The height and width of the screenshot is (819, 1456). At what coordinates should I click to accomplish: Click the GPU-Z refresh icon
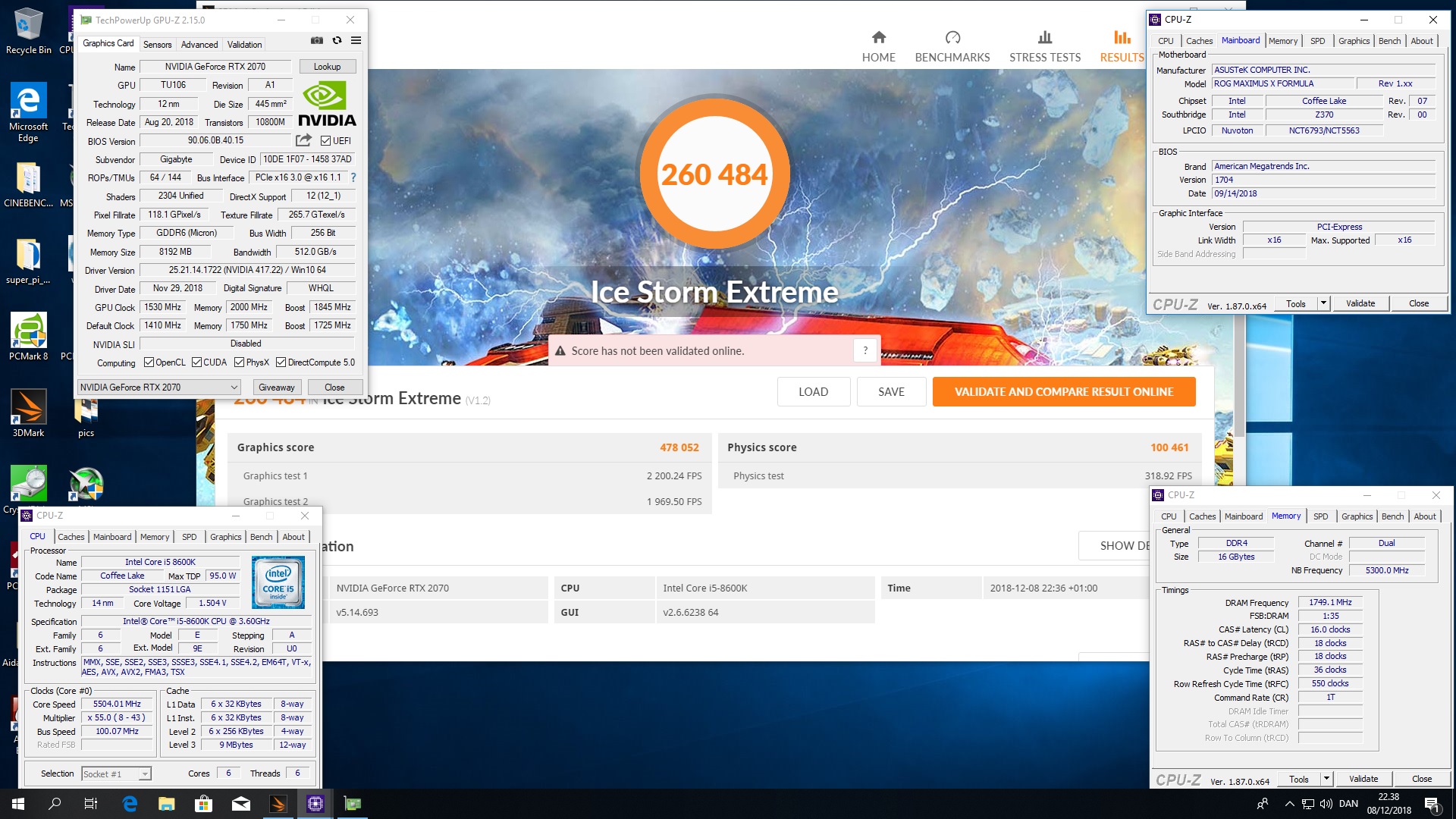pyautogui.click(x=337, y=40)
